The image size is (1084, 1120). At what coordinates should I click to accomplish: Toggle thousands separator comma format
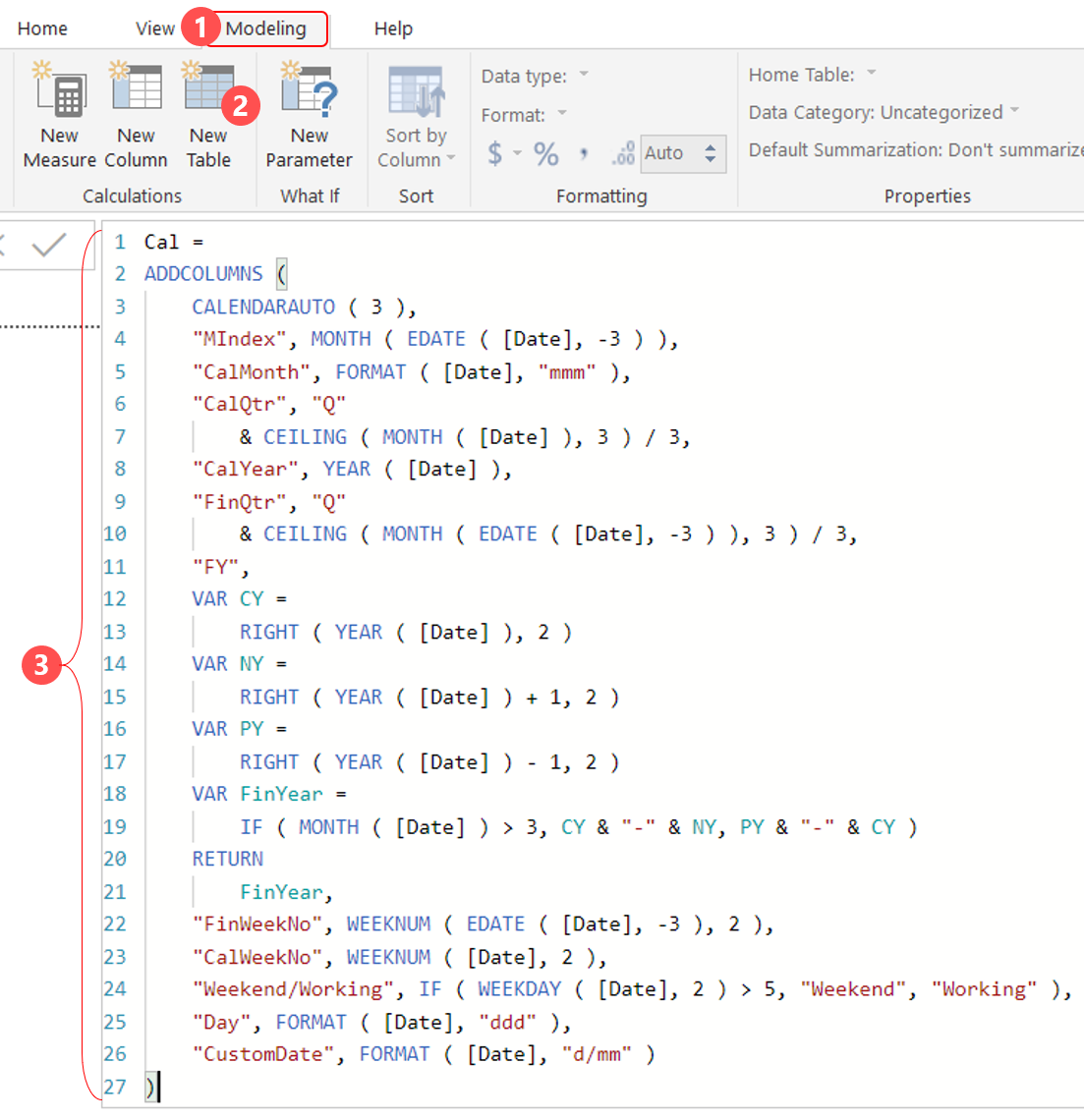click(x=584, y=153)
